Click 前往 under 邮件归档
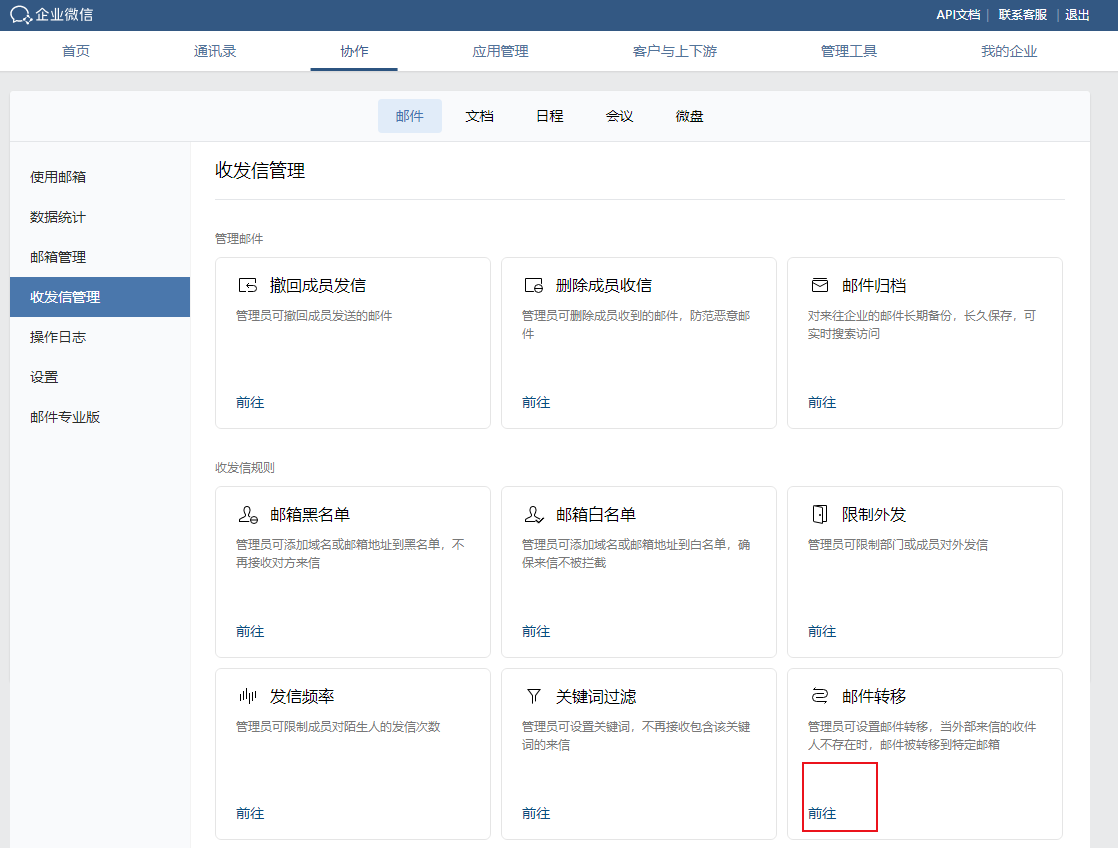1118x848 pixels. [x=822, y=403]
